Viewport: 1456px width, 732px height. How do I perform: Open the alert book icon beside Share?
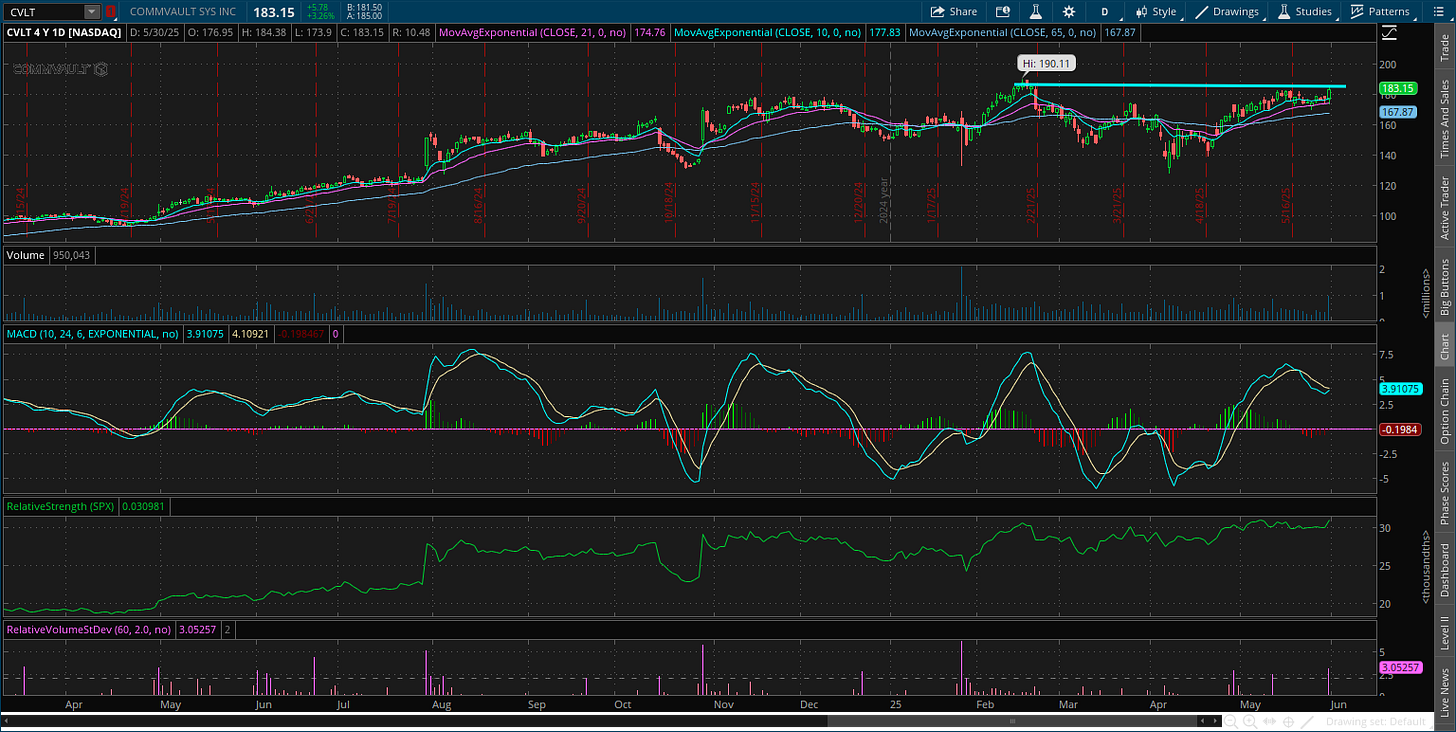(1003, 12)
